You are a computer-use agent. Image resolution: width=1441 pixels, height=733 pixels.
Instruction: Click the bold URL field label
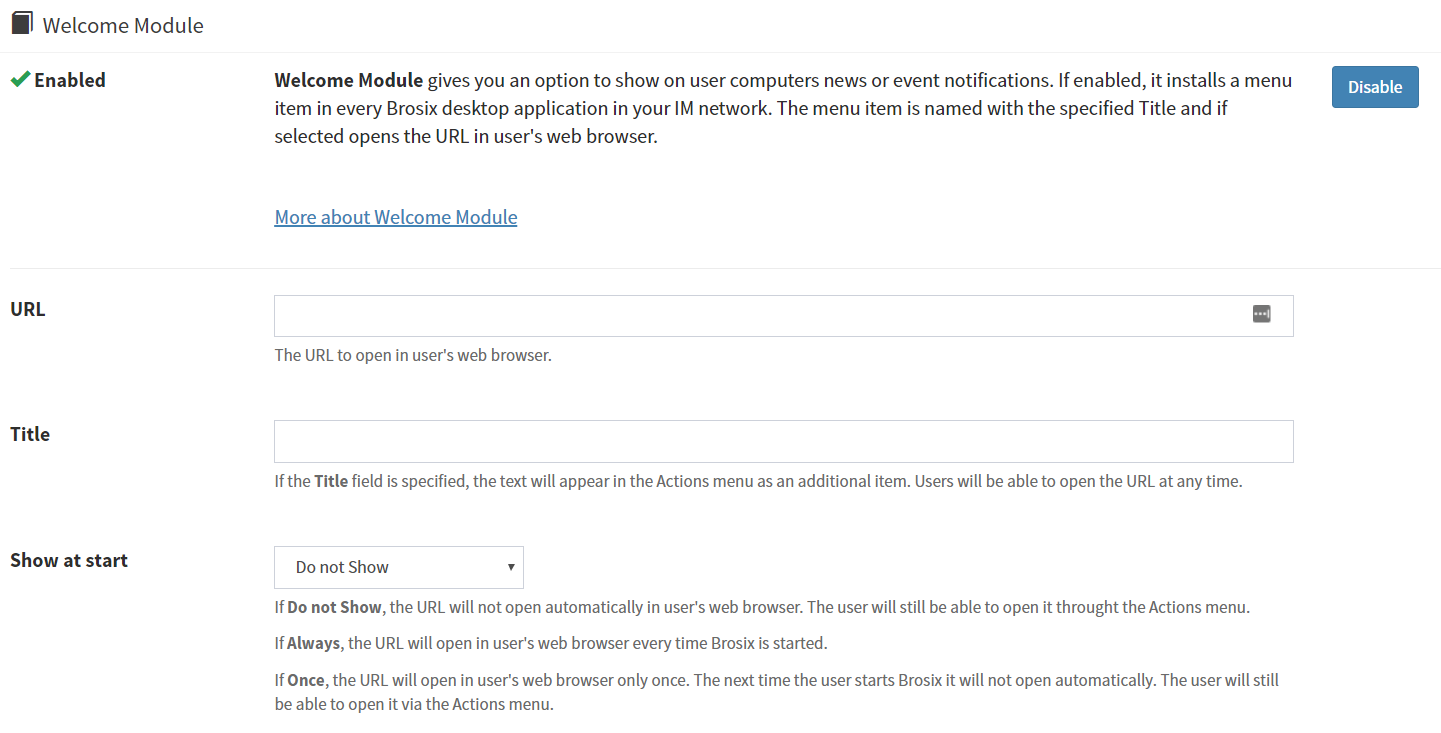(x=28, y=309)
